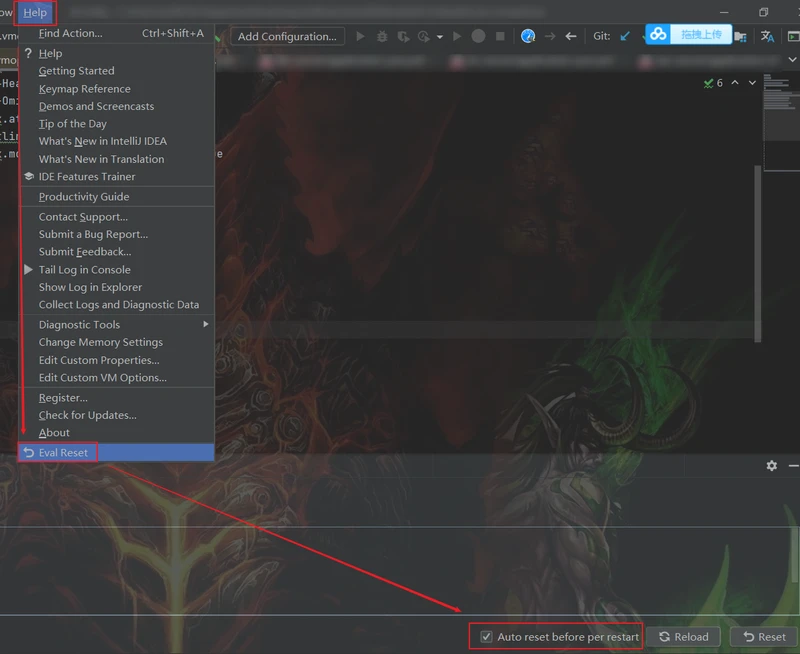This screenshot has height=654, width=800.
Task: Select Submit a Bug Report
Action: pyautogui.click(x=117, y=234)
